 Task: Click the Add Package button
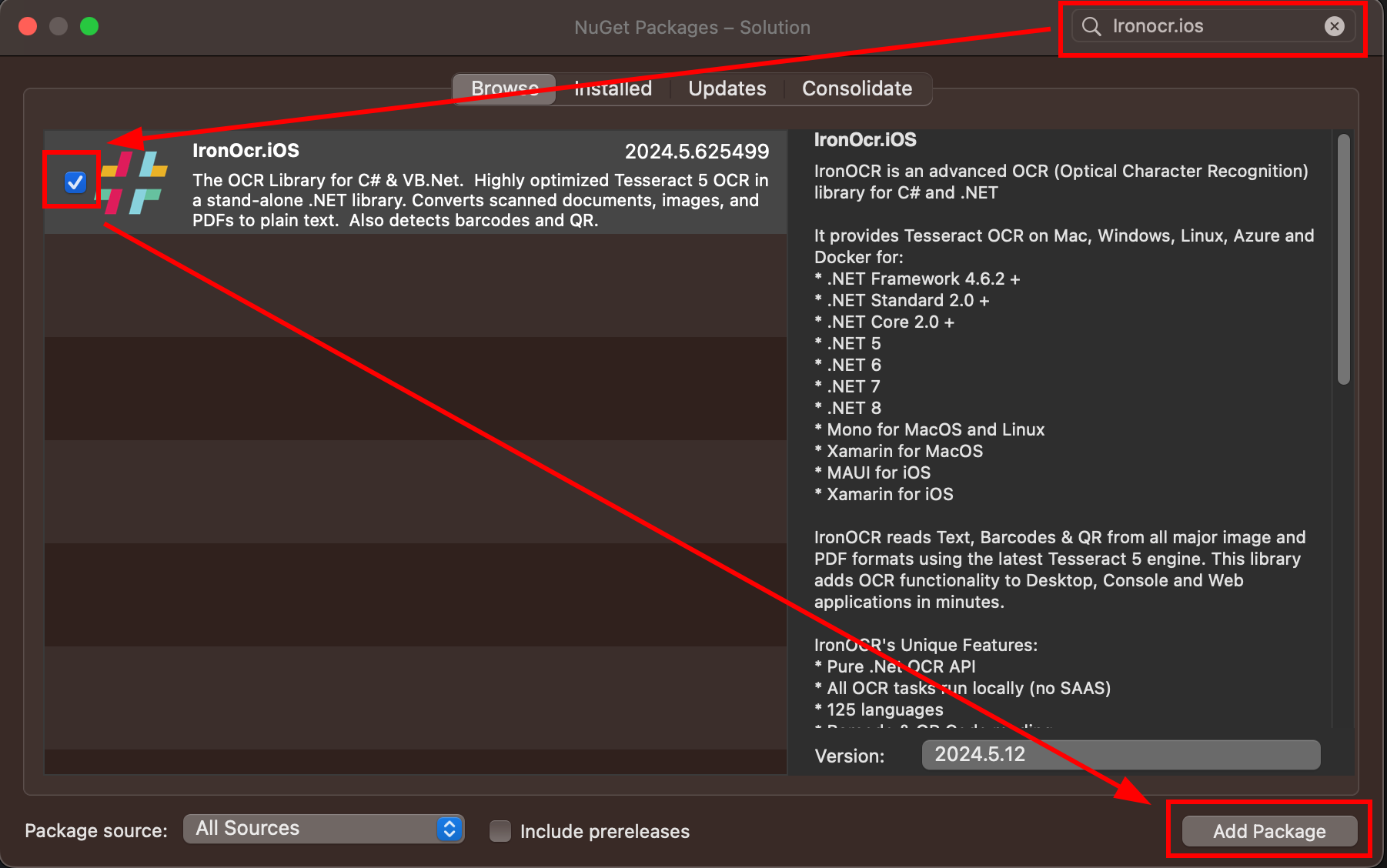(x=1268, y=831)
